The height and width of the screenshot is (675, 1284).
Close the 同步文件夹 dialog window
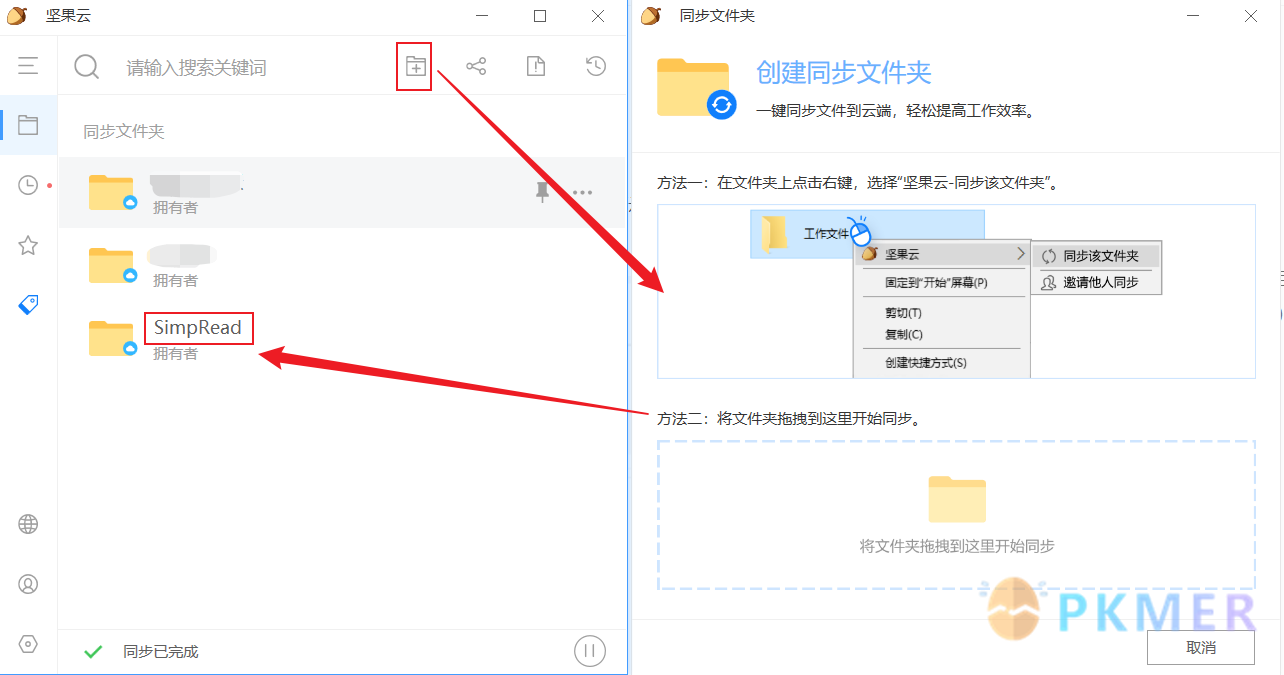1251,16
